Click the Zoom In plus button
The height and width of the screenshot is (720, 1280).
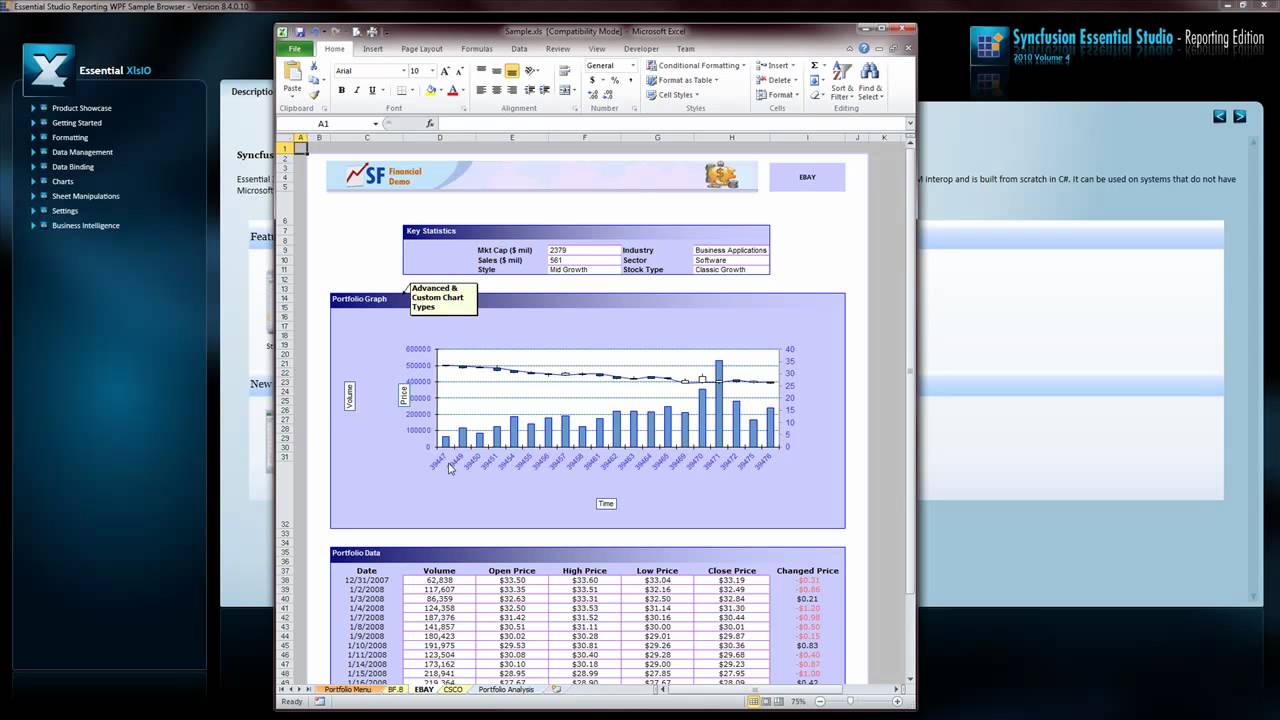point(897,702)
